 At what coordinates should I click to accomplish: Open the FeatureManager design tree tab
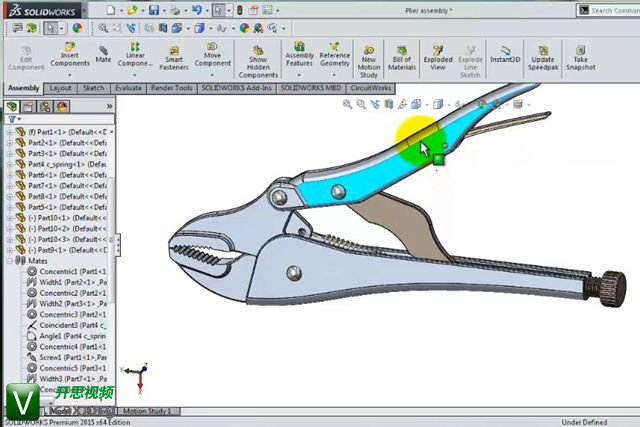pos(12,107)
